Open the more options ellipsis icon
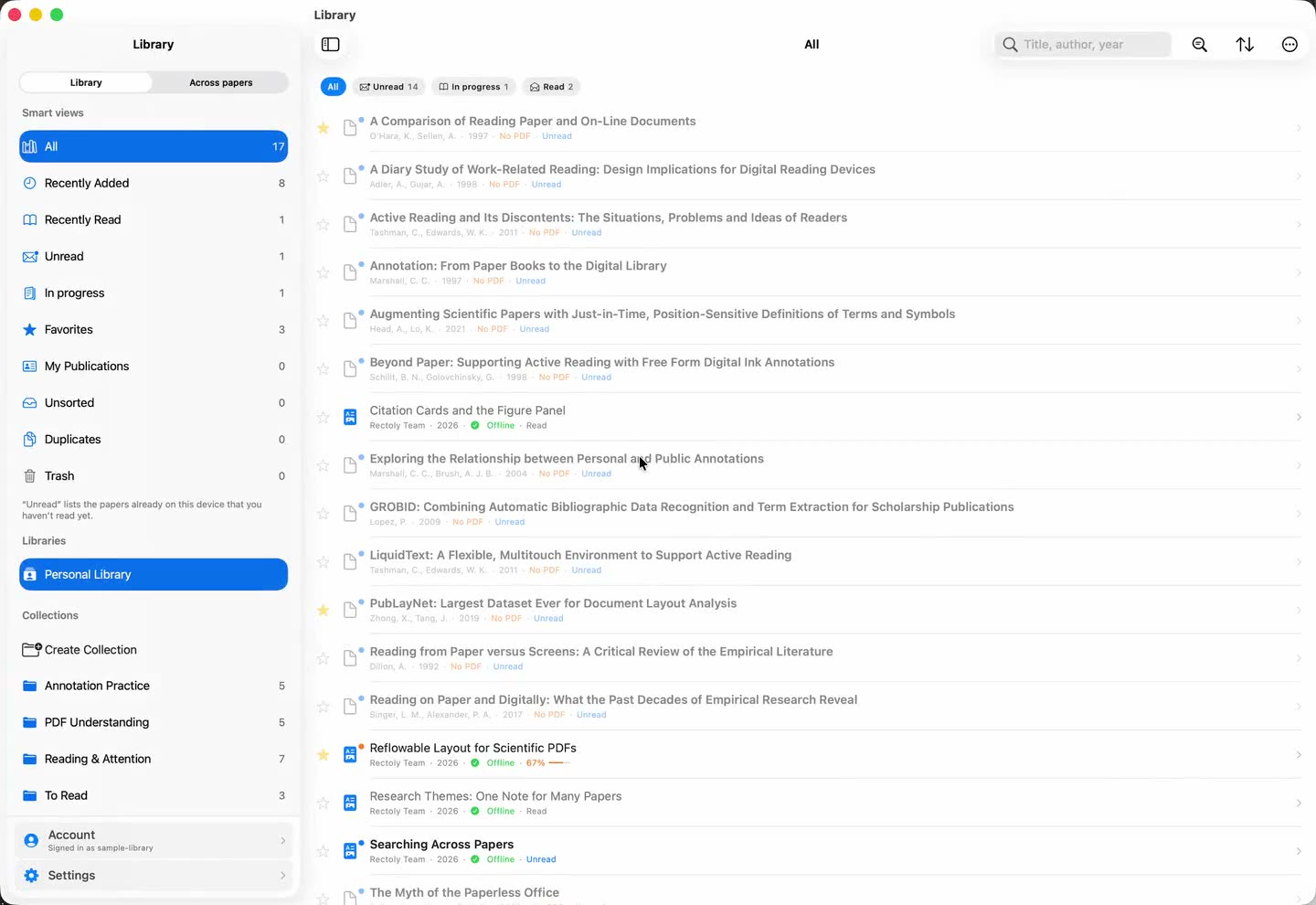 coord(1289,45)
